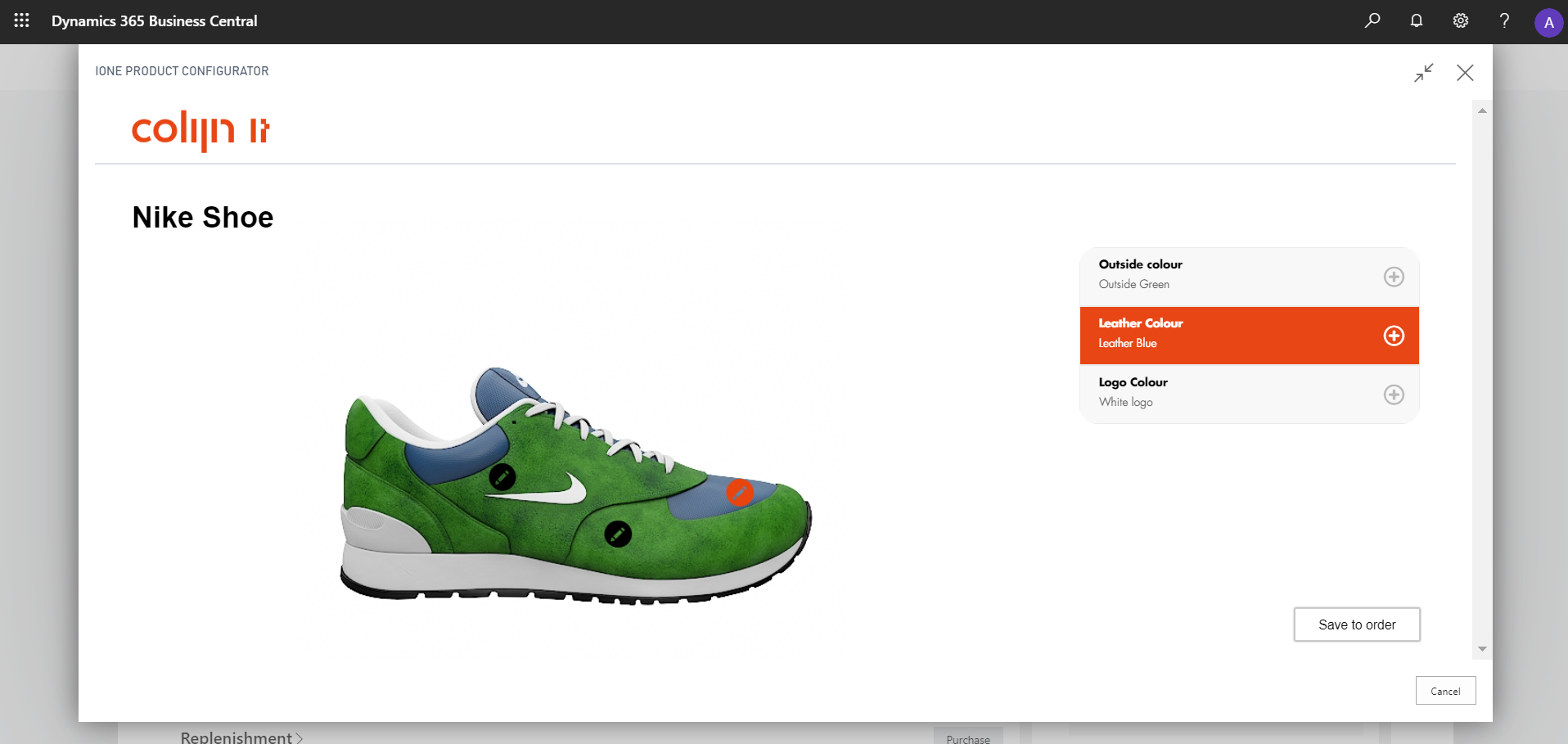Expand Outside colour plus icon
Screen dimensions: 1568x744
pyautogui.click(x=1394, y=277)
